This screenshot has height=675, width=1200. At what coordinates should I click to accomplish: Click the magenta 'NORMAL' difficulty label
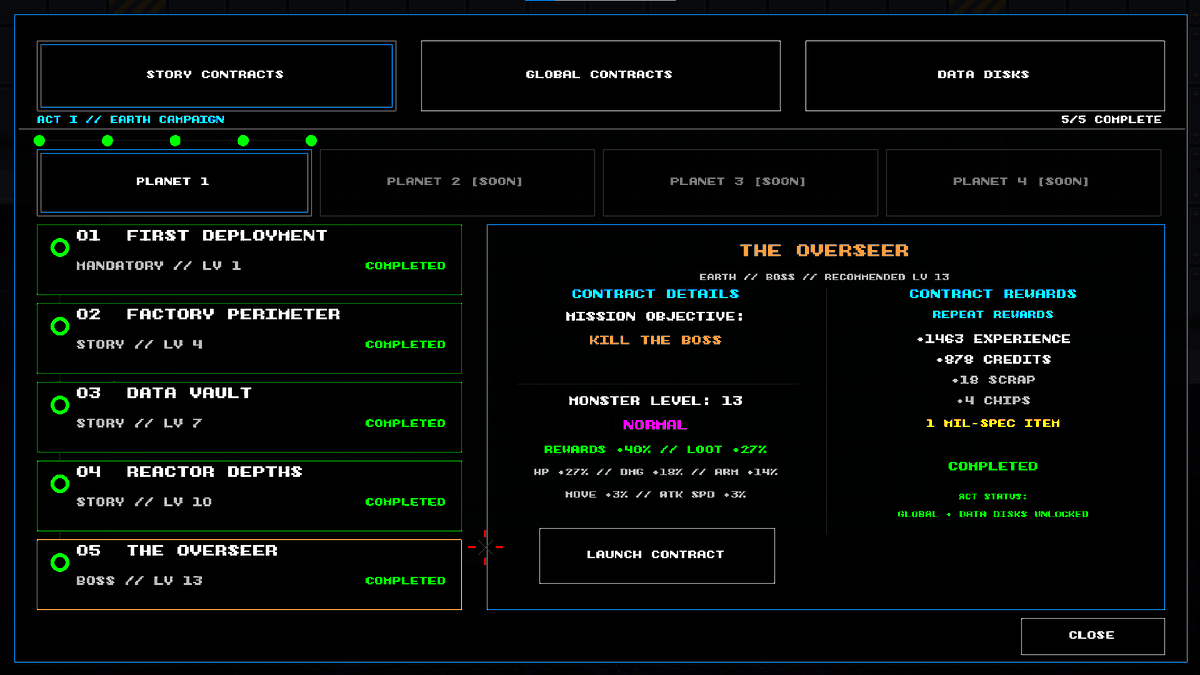pos(655,425)
